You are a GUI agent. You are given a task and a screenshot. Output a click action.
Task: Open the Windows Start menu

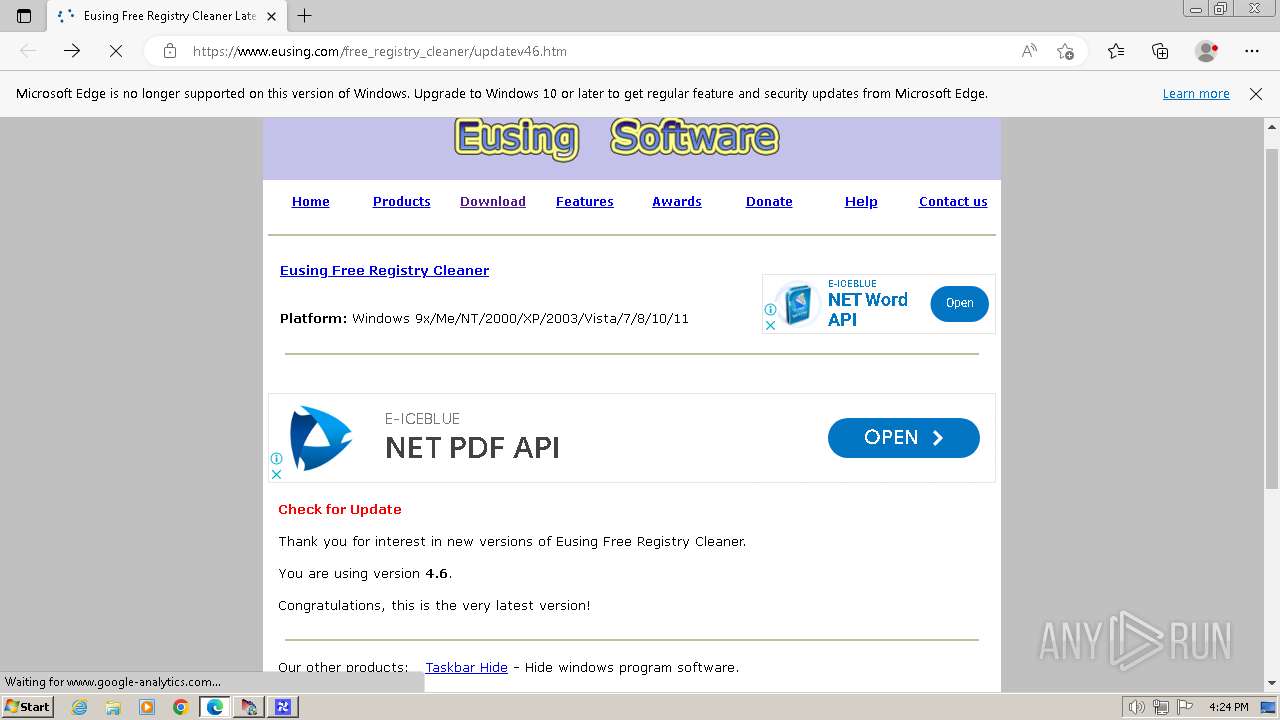(x=28, y=707)
